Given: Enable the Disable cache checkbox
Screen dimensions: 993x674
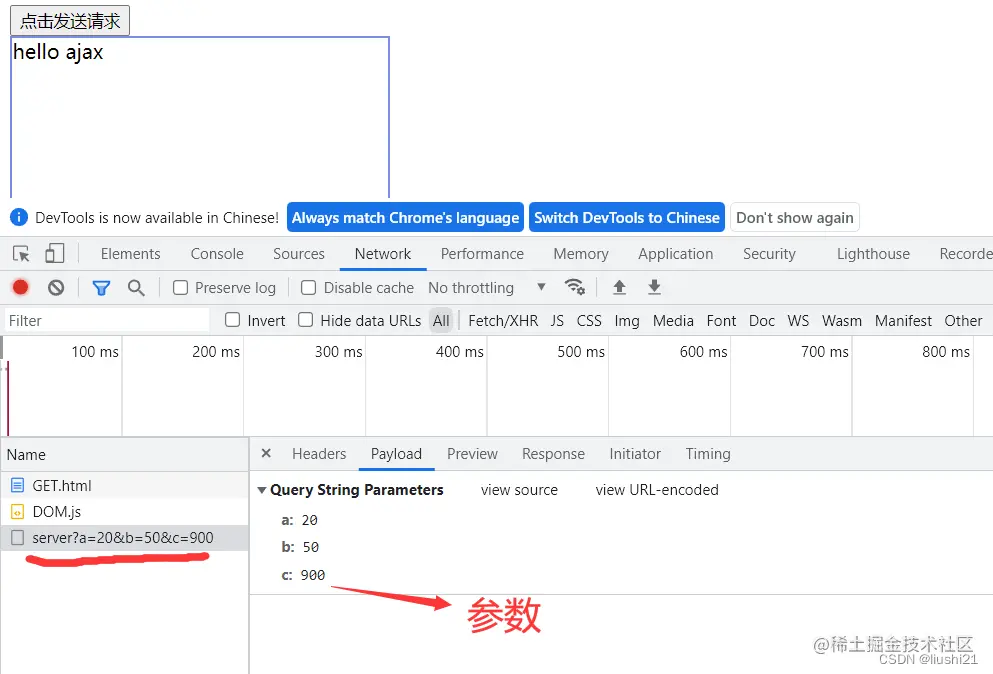Looking at the screenshot, I should [x=308, y=288].
